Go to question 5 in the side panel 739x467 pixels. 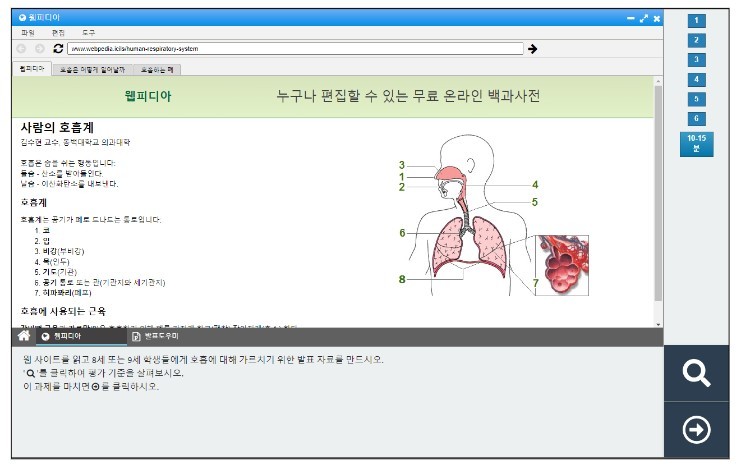pos(696,99)
